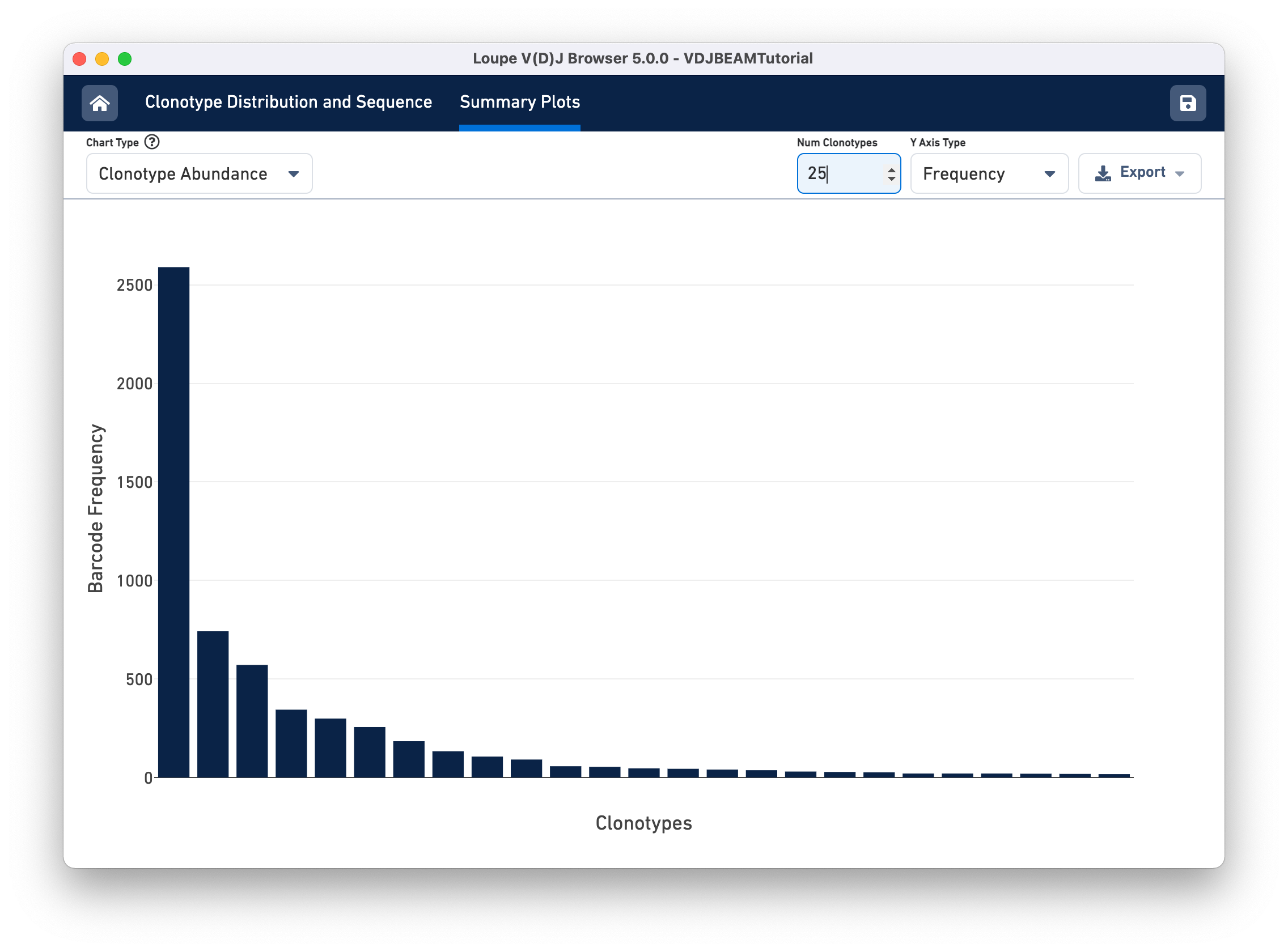Click the Num Clonotypes stepper down arrow
This screenshot has width=1288, height=952.
click(891, 178)
